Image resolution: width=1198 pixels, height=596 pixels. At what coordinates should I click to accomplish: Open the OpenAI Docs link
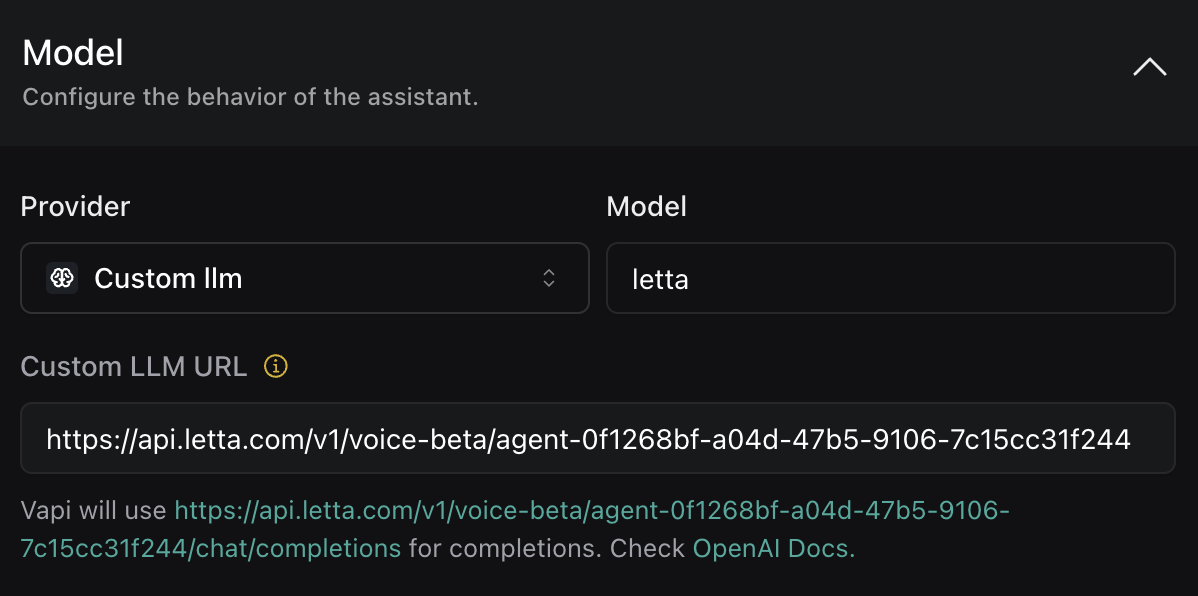(773, 548)
